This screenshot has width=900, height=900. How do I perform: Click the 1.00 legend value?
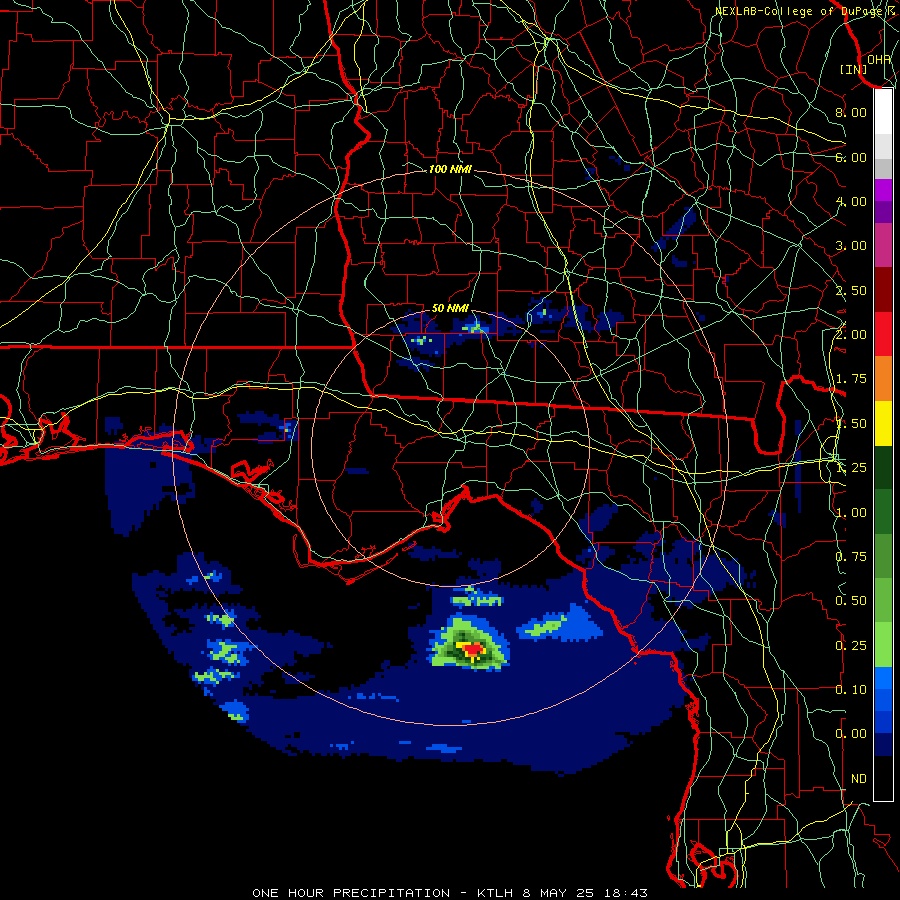[851, 513]
